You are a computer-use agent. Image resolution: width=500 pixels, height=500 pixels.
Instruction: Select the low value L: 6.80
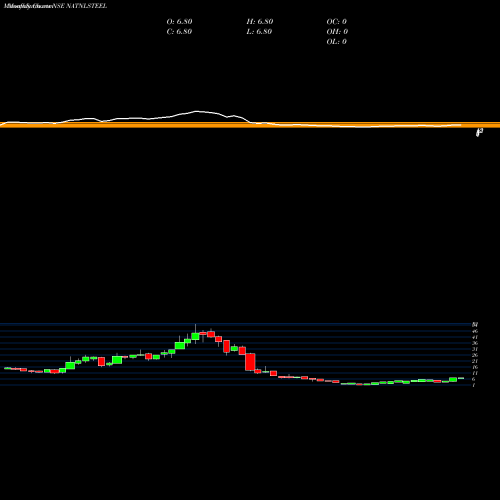tap(259, 31)
